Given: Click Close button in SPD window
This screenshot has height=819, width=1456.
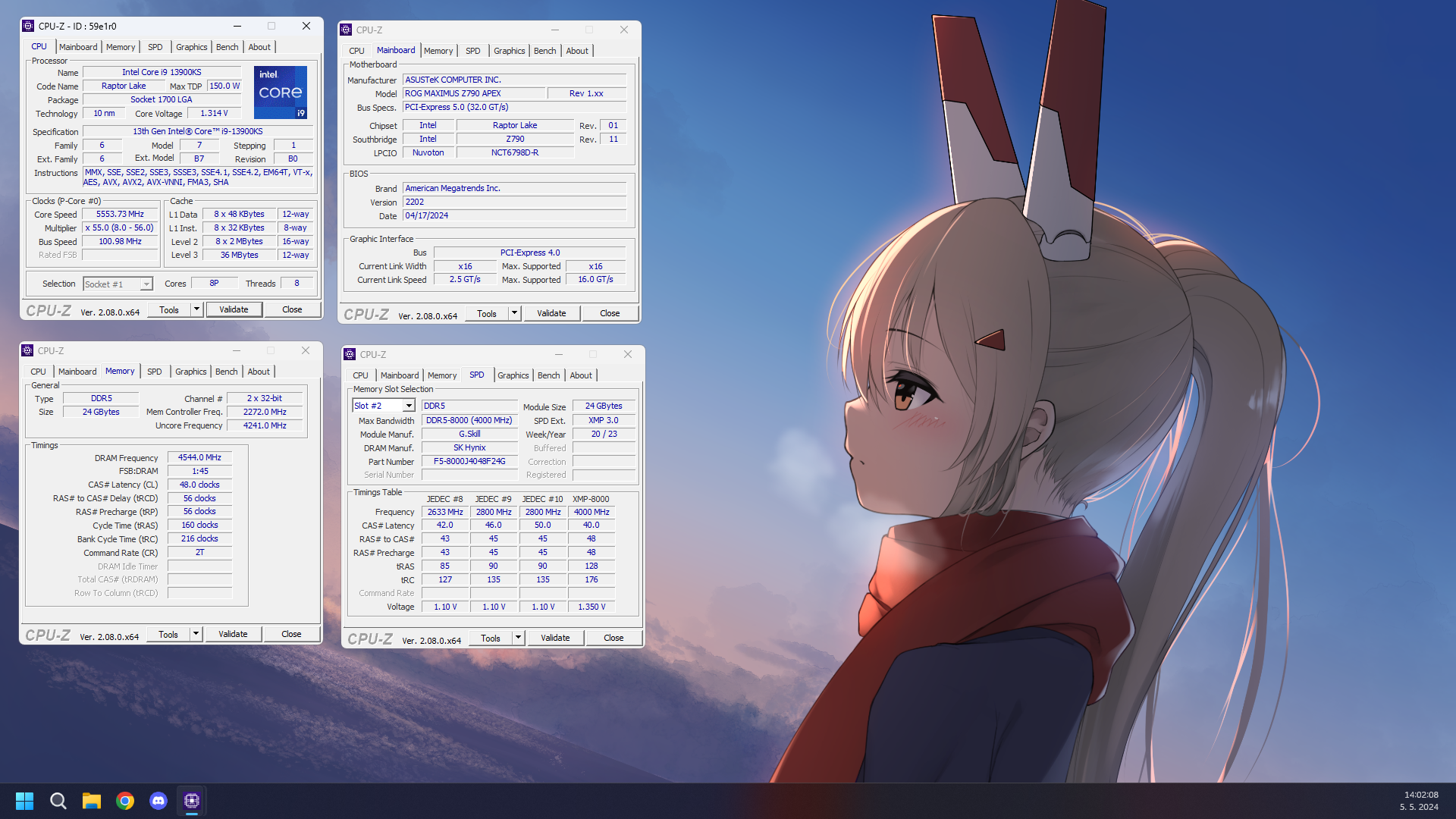Looking at the screenshot, I should 613,638.
